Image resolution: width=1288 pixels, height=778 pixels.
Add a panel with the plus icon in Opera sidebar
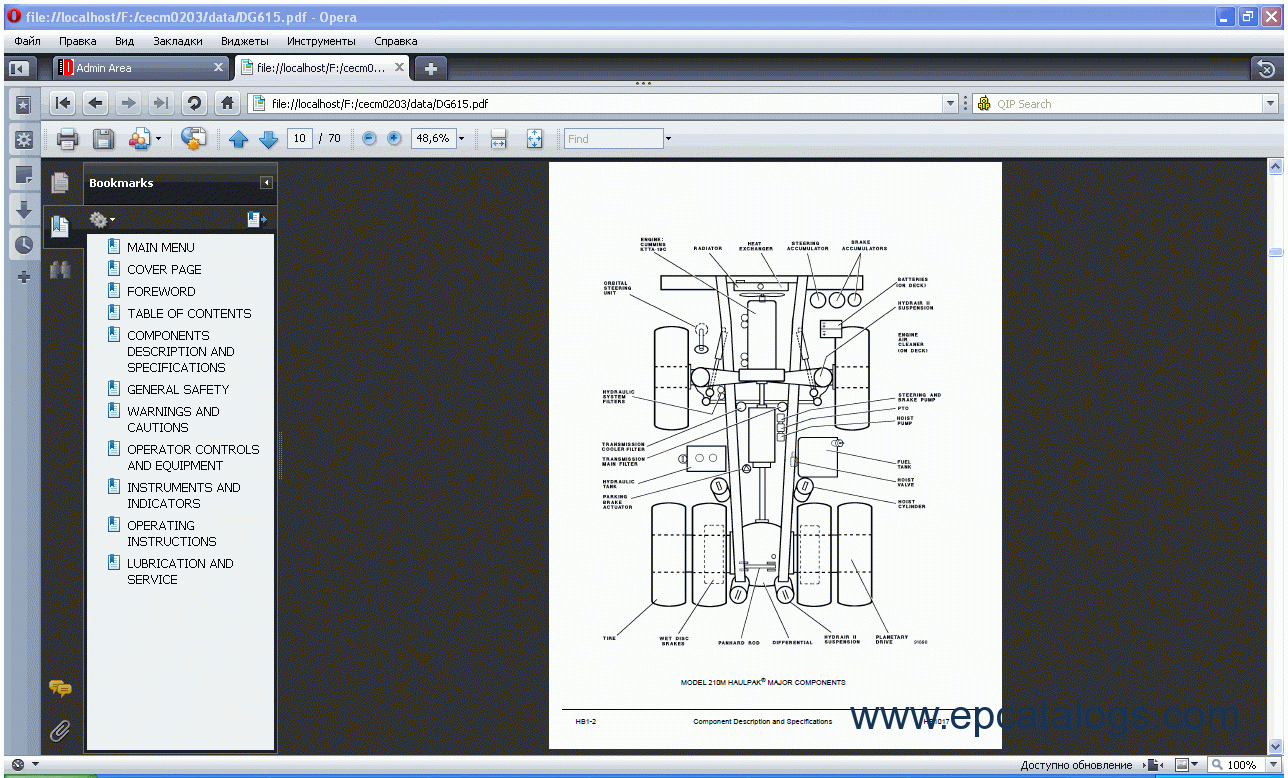23,277
